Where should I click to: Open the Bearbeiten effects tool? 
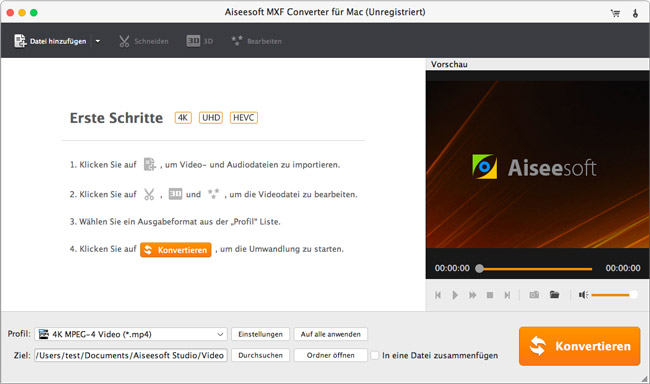(x=257, y=41)
